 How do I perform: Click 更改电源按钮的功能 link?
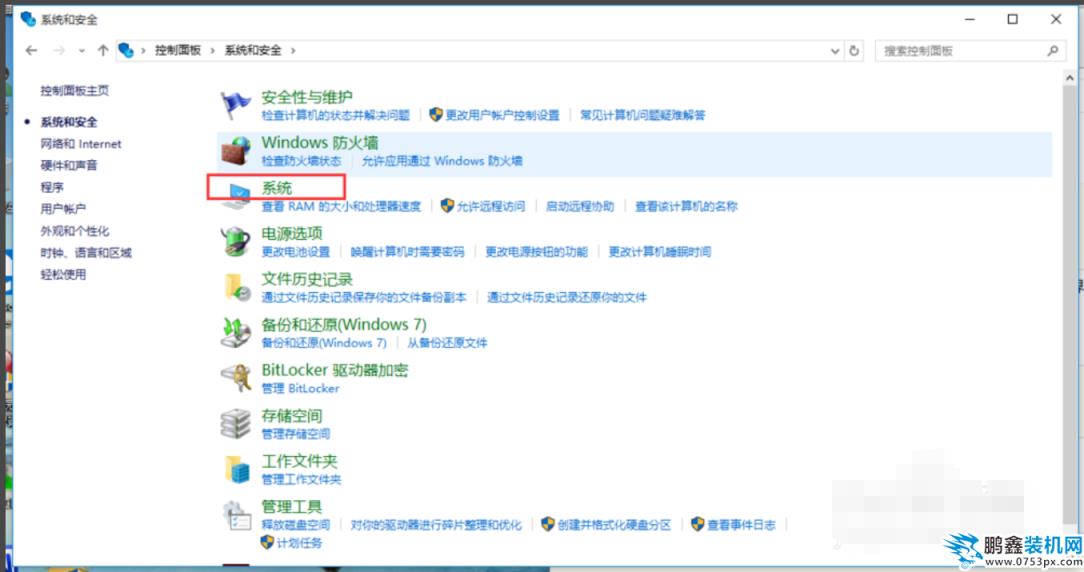pos(536,252)
